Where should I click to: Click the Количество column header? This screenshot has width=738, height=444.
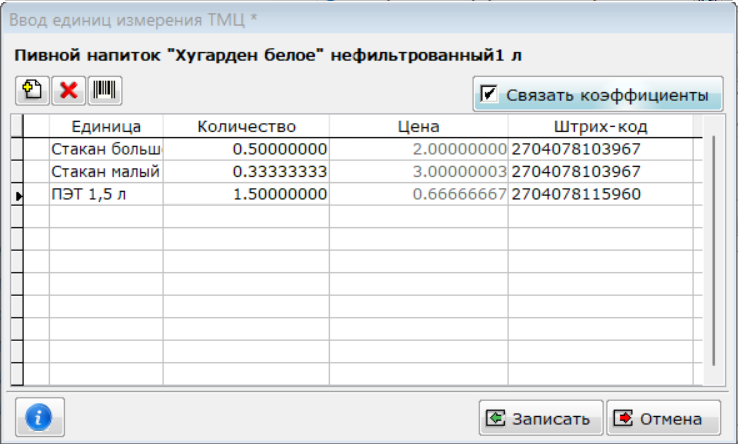tap(246, 126)
